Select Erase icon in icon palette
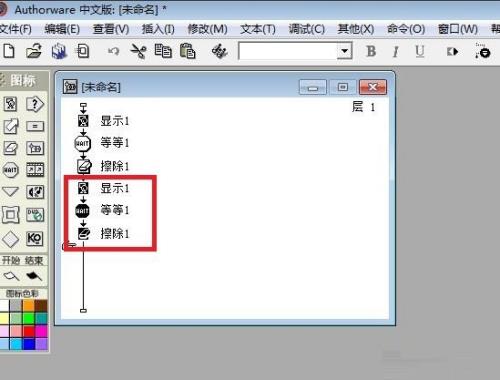This screenshot has height=380, width=500. [10, 148]
